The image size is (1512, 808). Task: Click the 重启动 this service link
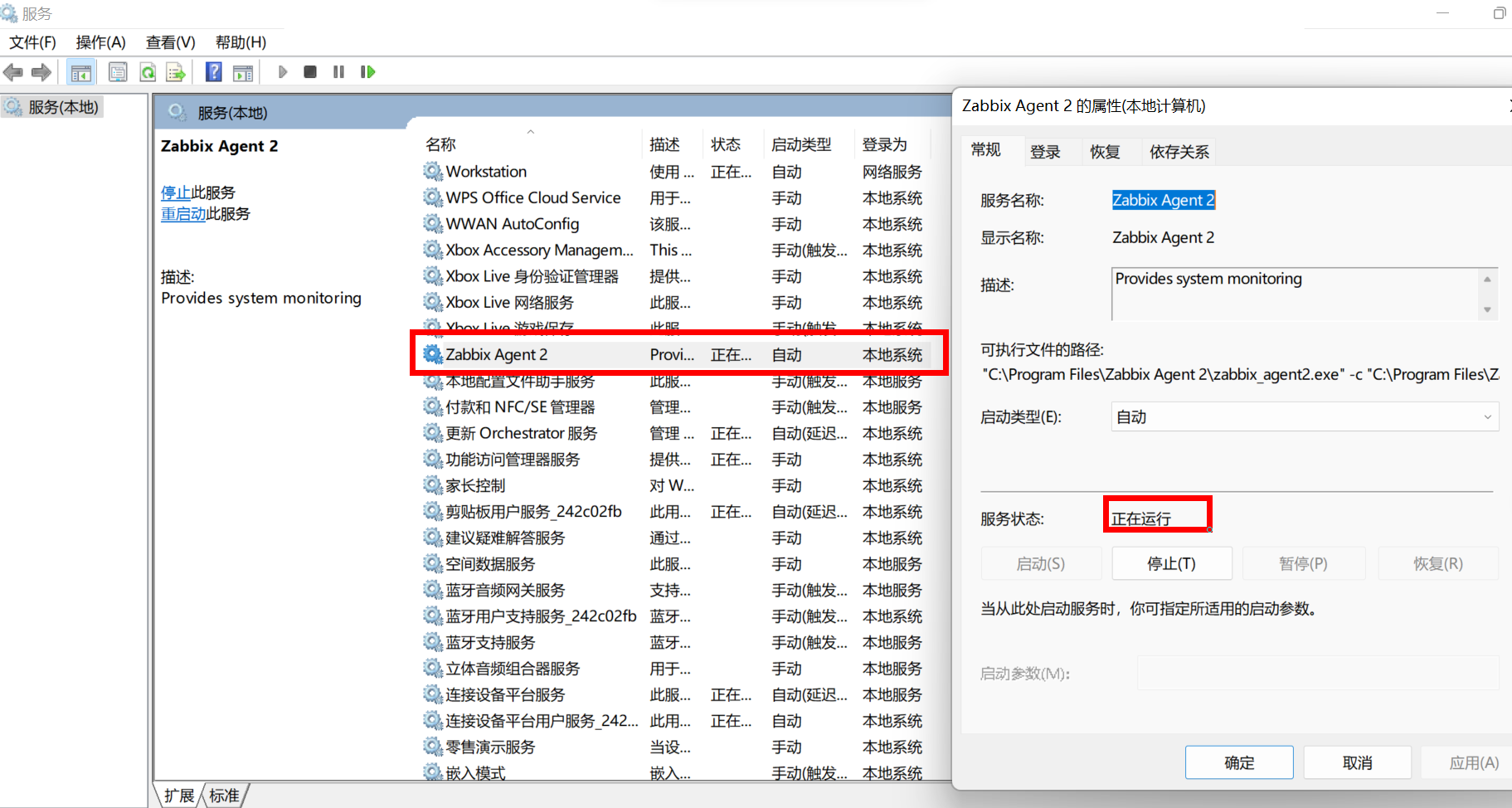[183, 214]
